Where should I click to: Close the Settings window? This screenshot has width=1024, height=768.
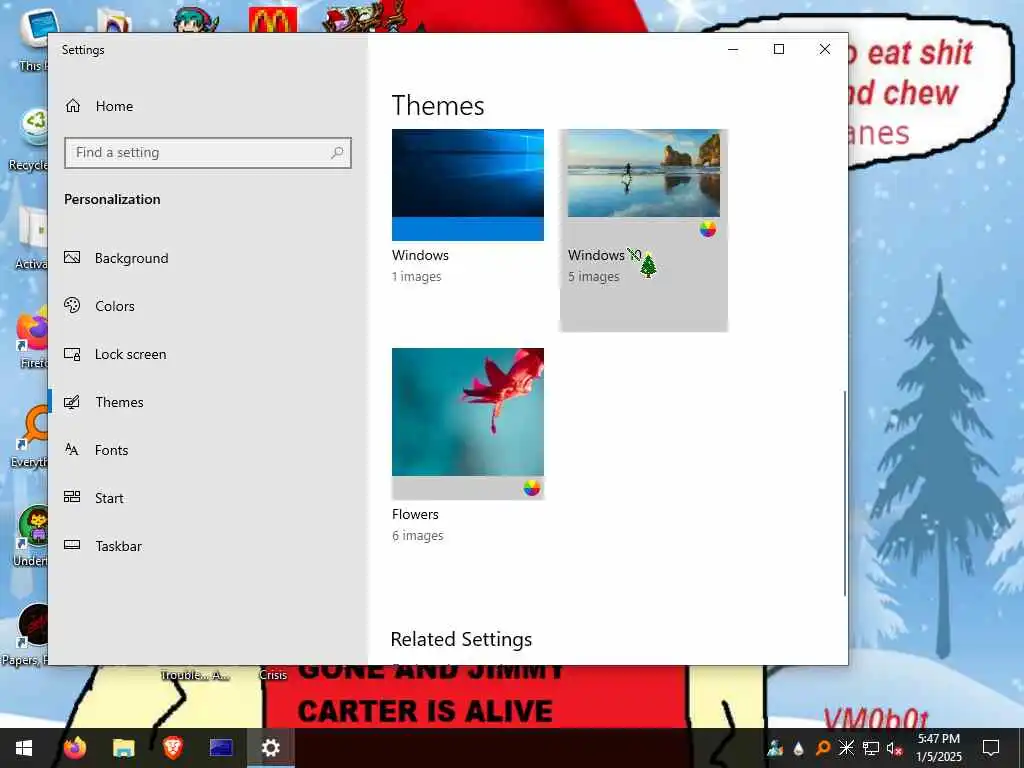(x=825, y=50)
